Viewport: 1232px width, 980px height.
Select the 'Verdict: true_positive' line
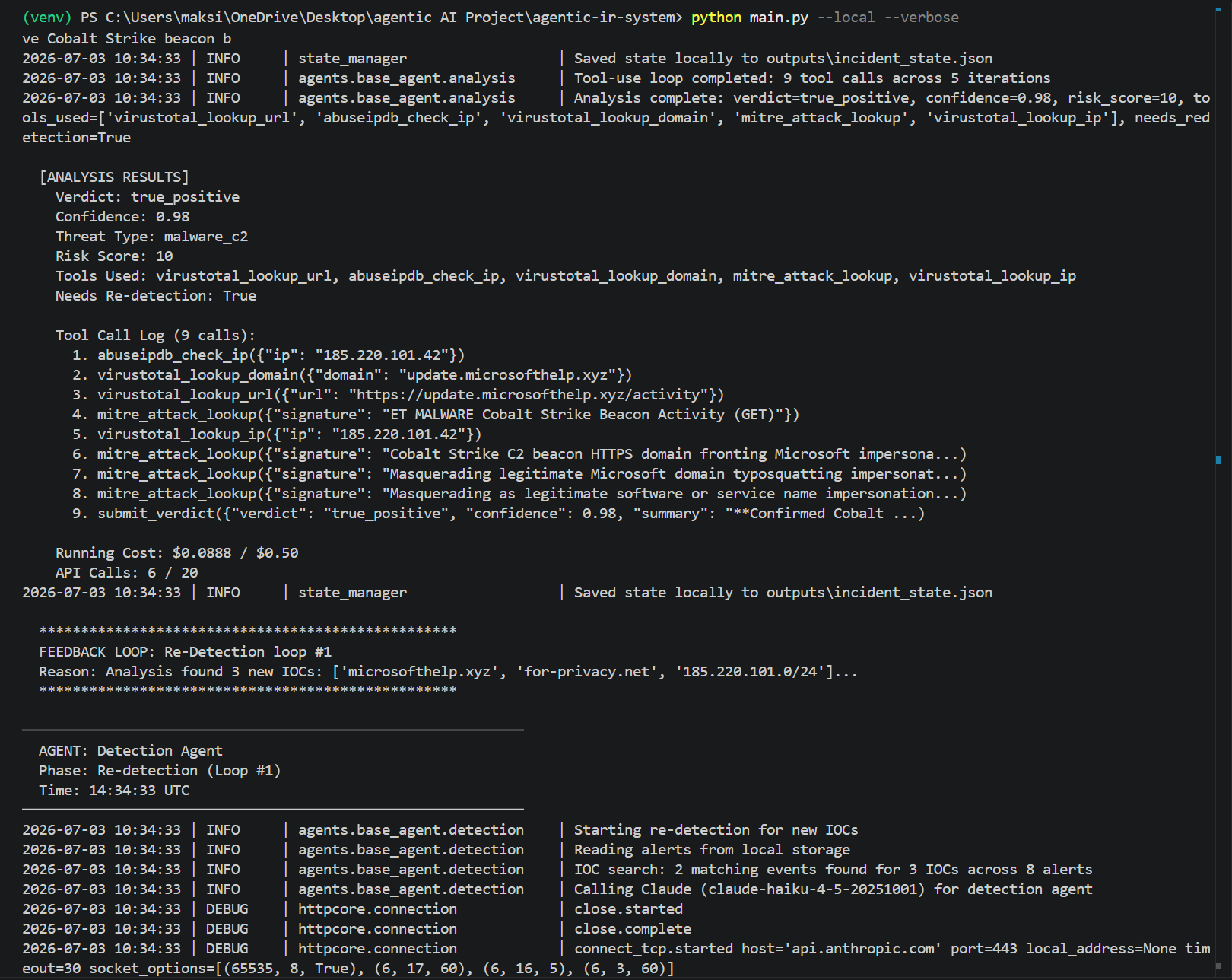point(148,197)
